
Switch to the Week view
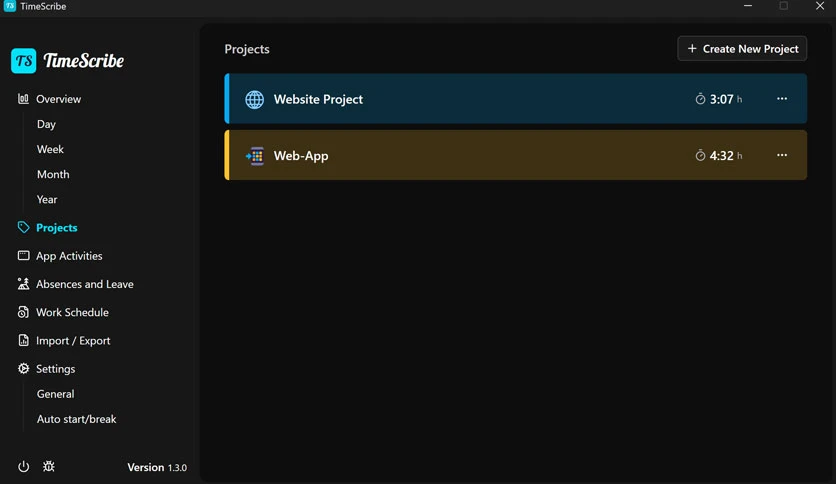pyautogui.click(x=50, y=149)
